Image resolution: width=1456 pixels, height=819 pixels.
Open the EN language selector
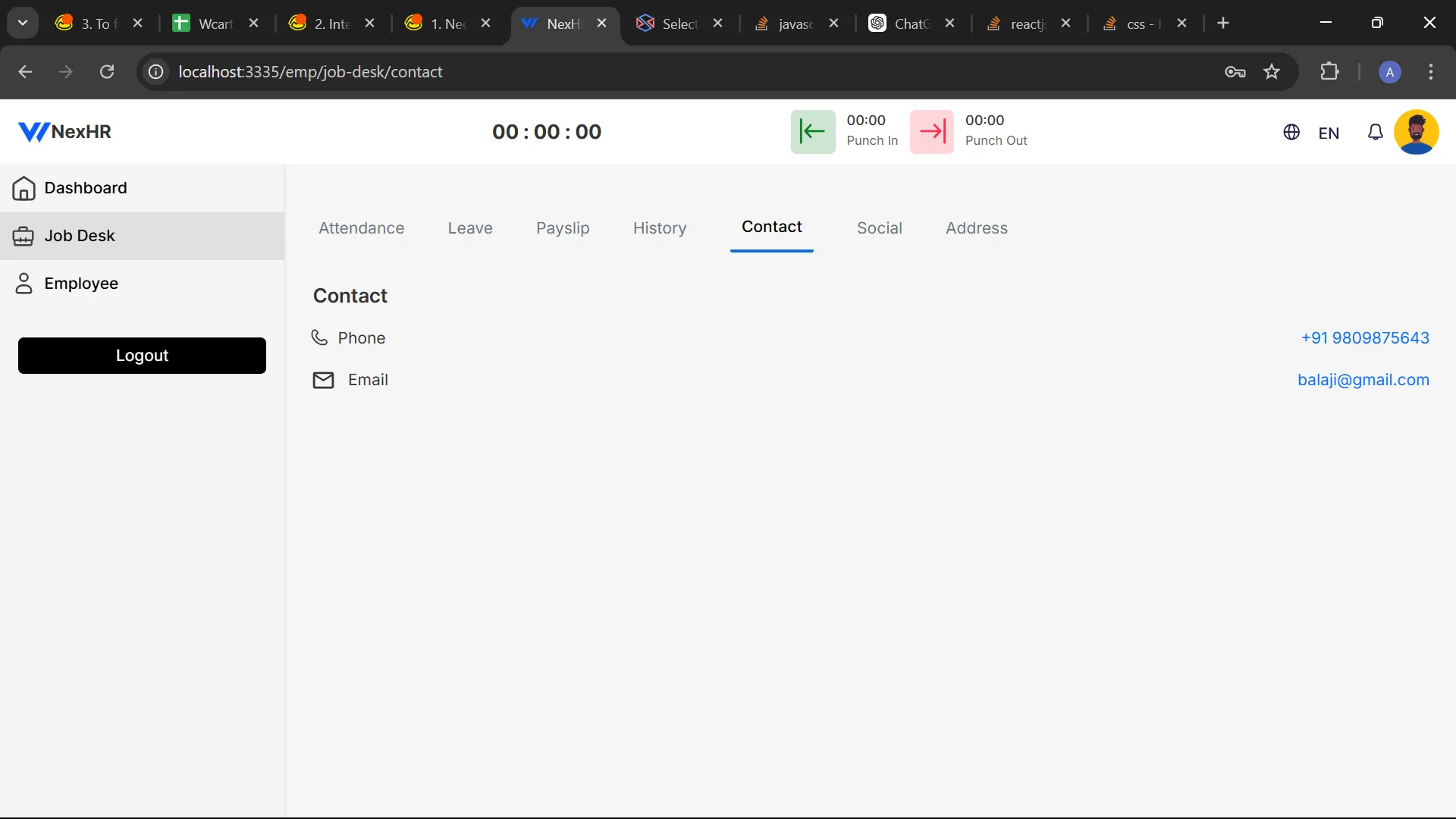tap(1329, 133)
